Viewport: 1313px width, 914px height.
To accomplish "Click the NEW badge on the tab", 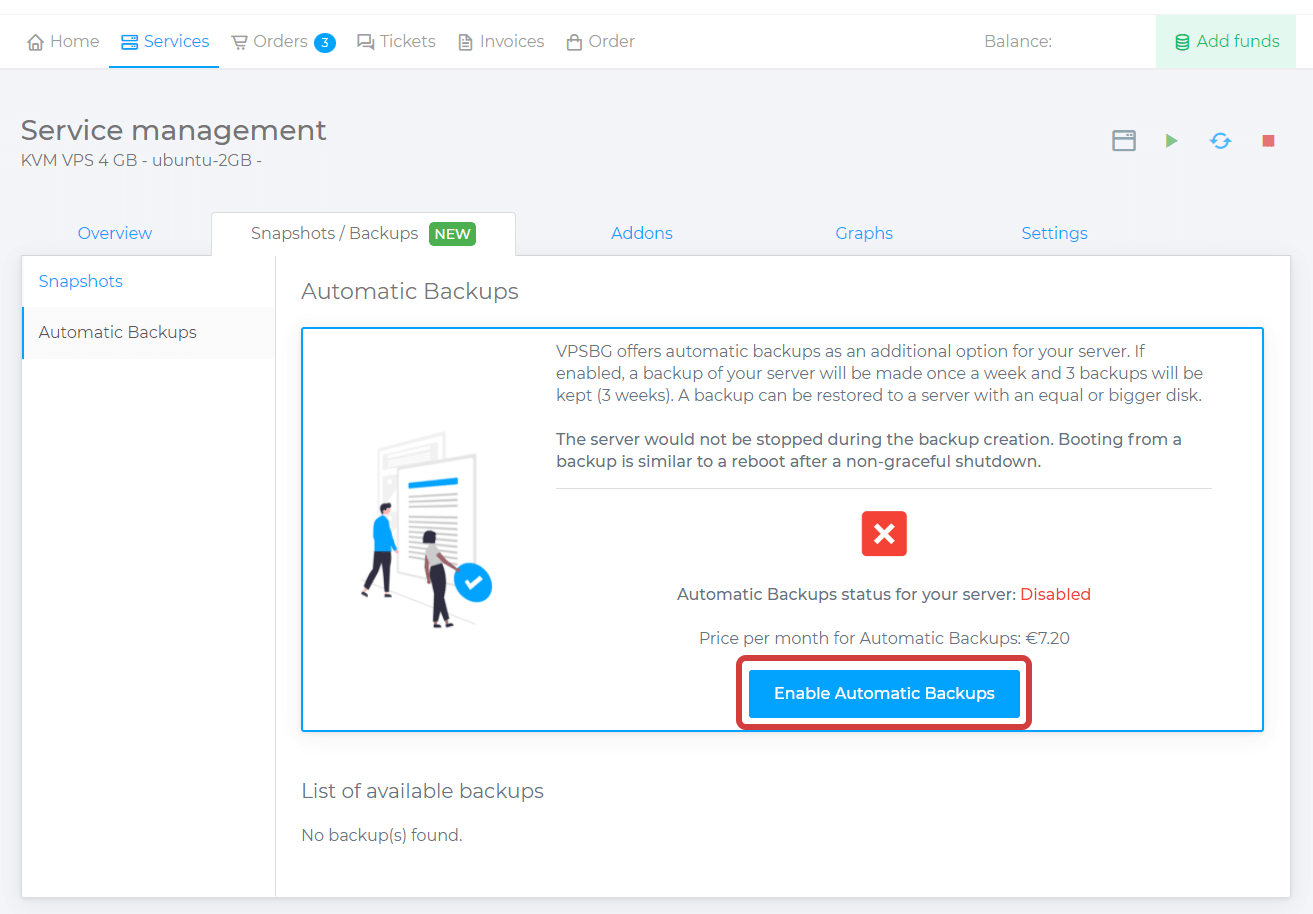I will click(x=452, y=234).
